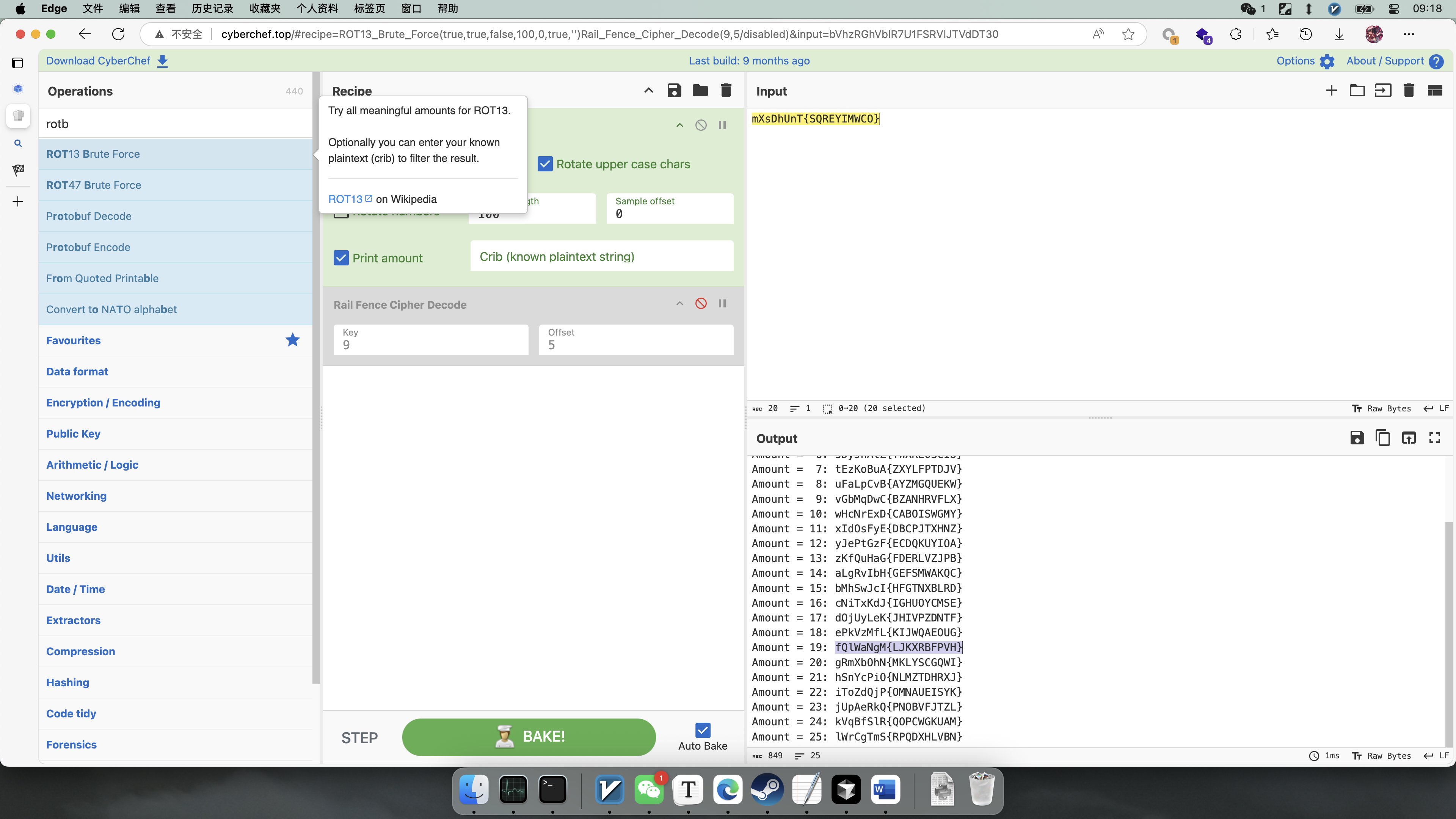1456x819 pixels.
Task: Expand the Data format category
Action: (175, 372)
